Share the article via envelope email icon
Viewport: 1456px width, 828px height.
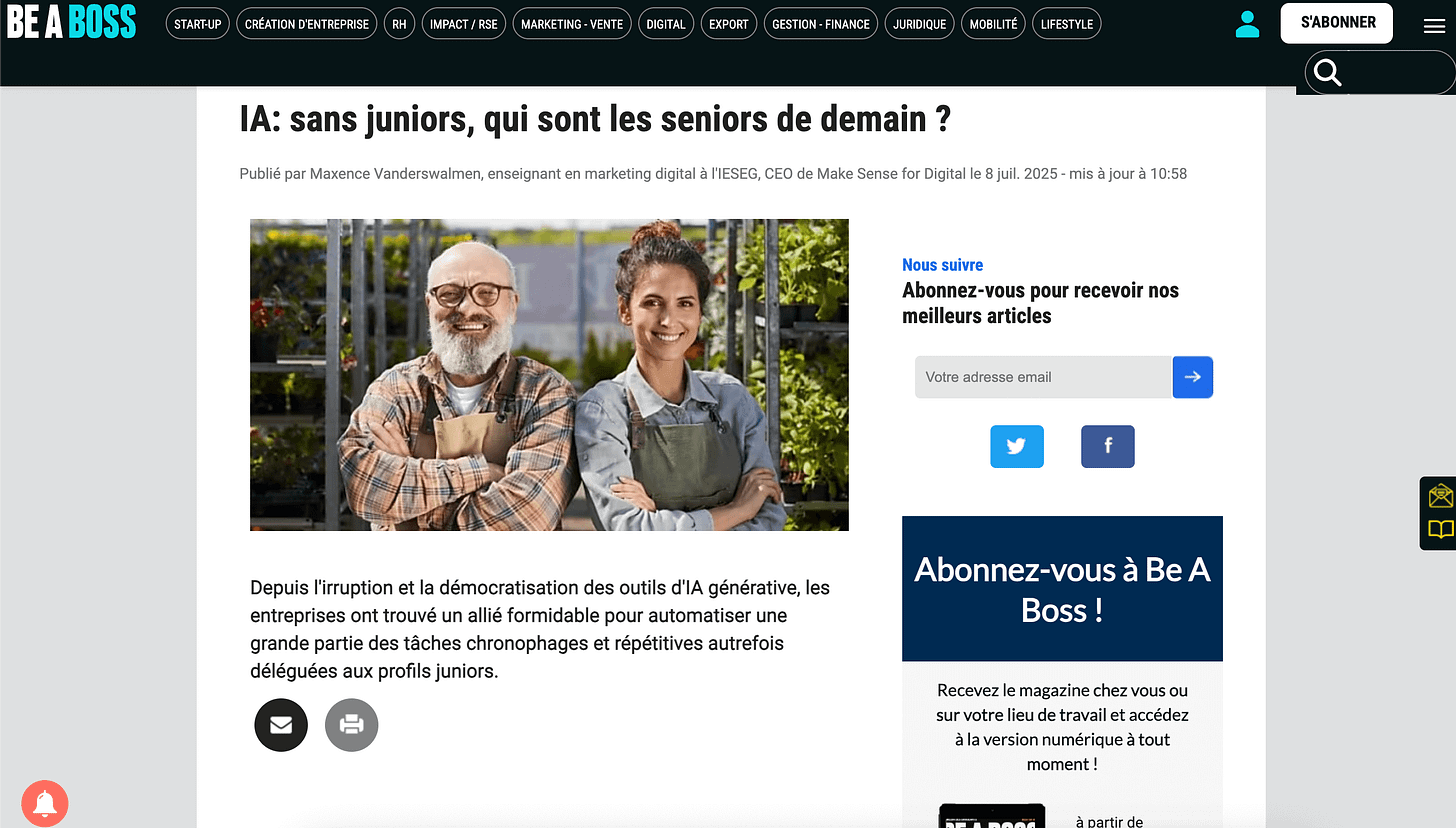tap(281, 724)
